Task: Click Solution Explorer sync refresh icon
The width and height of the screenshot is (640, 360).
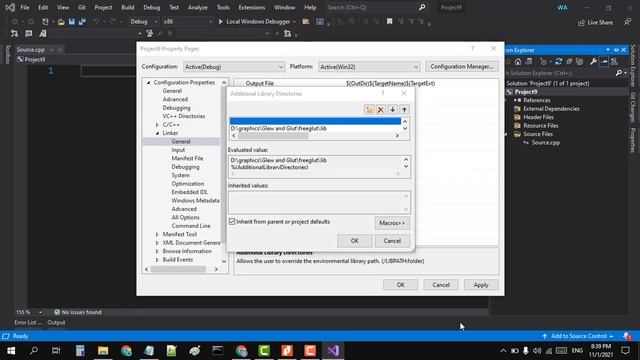Action: click(x=558, y=62)
